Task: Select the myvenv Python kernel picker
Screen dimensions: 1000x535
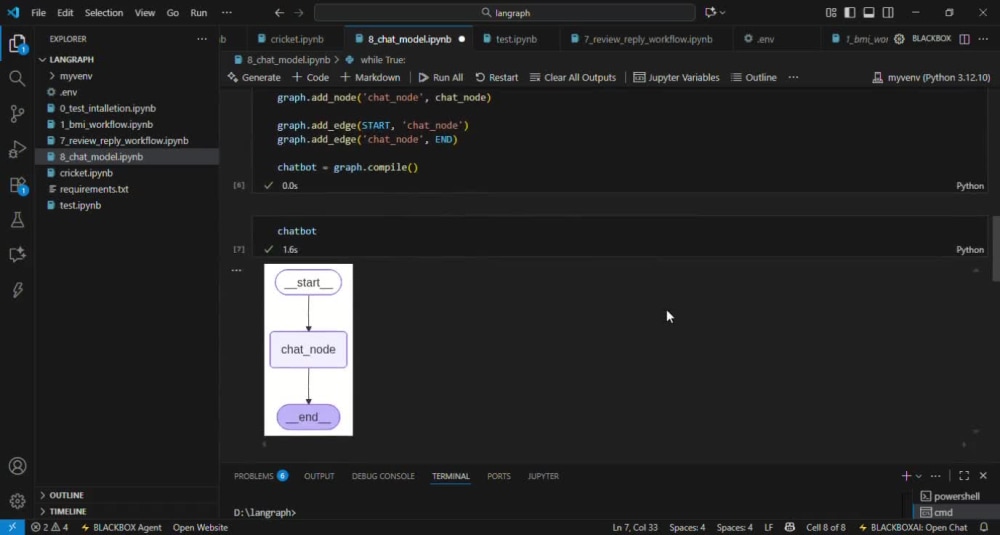Action: [x=931, y=77]
